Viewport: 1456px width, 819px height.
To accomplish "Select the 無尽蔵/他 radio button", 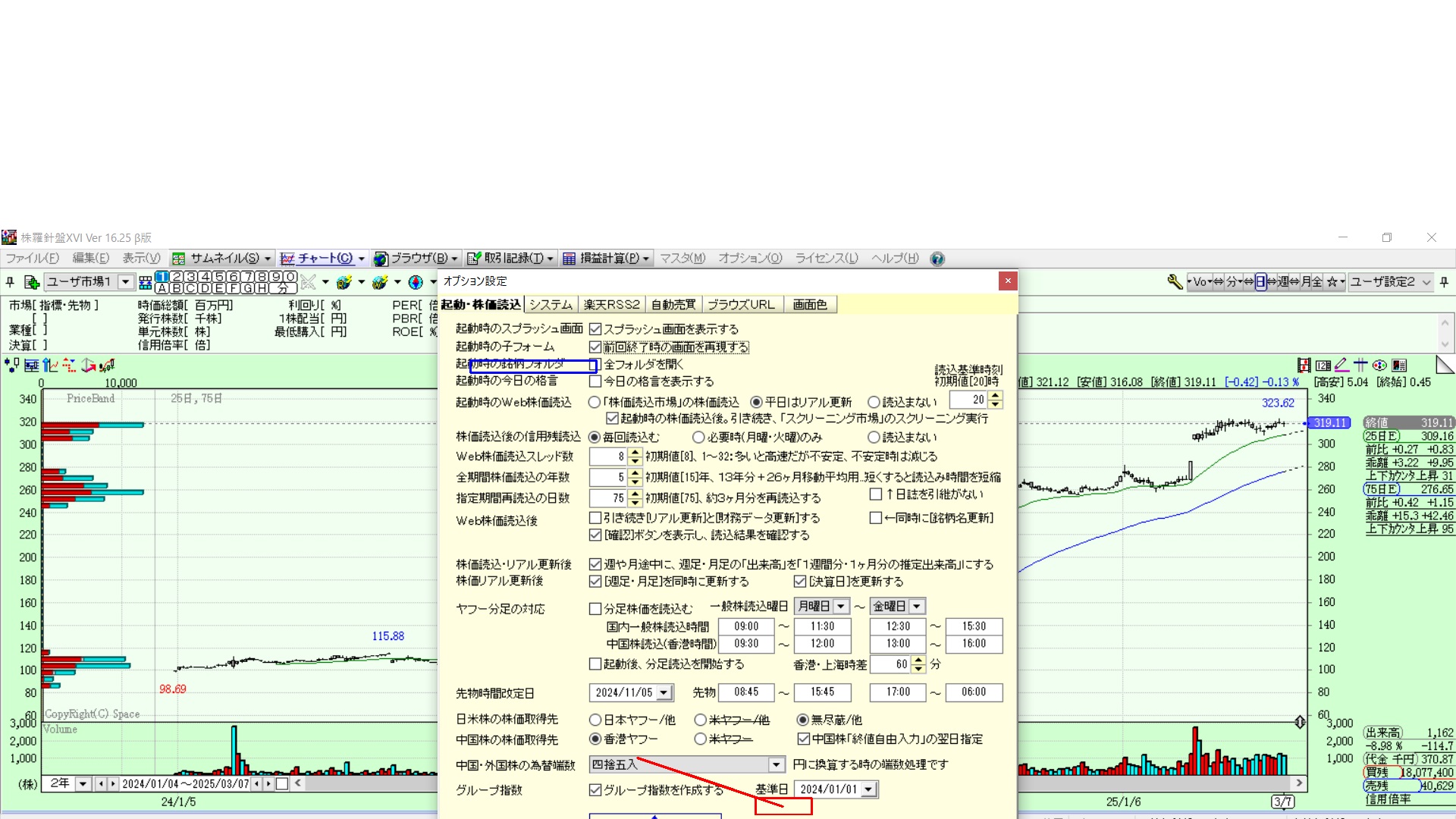I will (x=802, y=720).
